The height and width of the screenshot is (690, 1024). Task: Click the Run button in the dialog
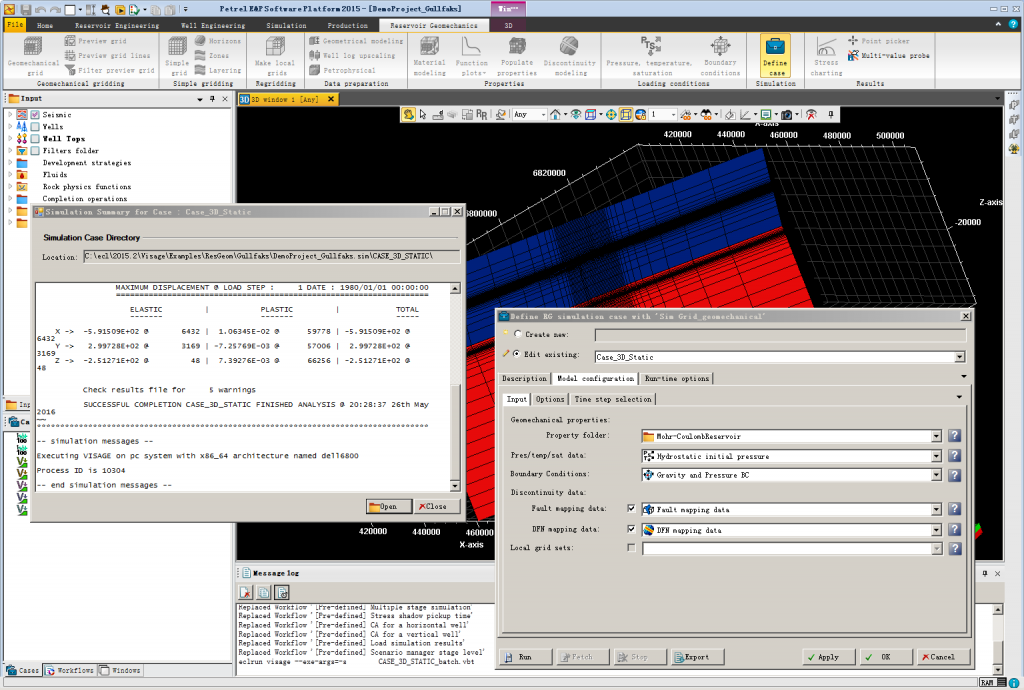pyautogui.click(x=526, y=657)
